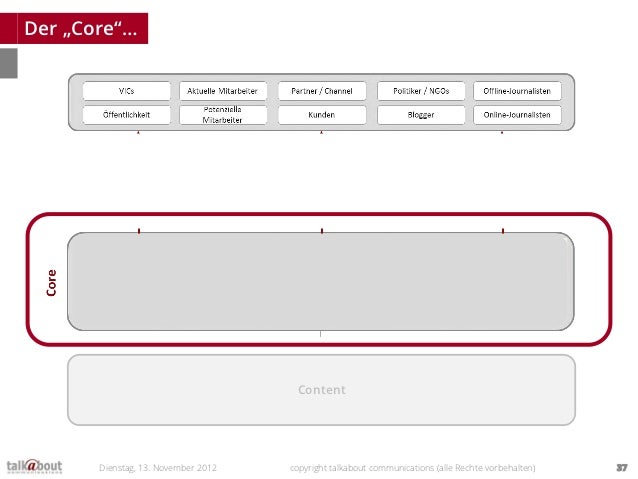Viewport: 638px width, 479px height.
Task: Select the 'Content' box
Action: pyautogui.click(x=321, y=390)
